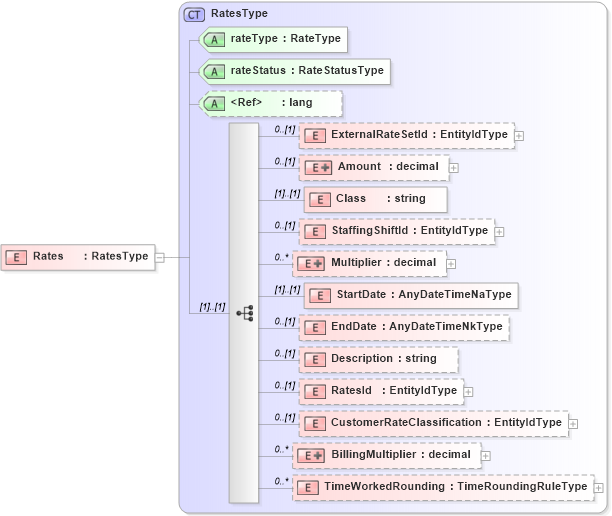The height and width of the screenshot is (516, 612).
Task: Click the E icon of RatesId element
Action: 315,391
